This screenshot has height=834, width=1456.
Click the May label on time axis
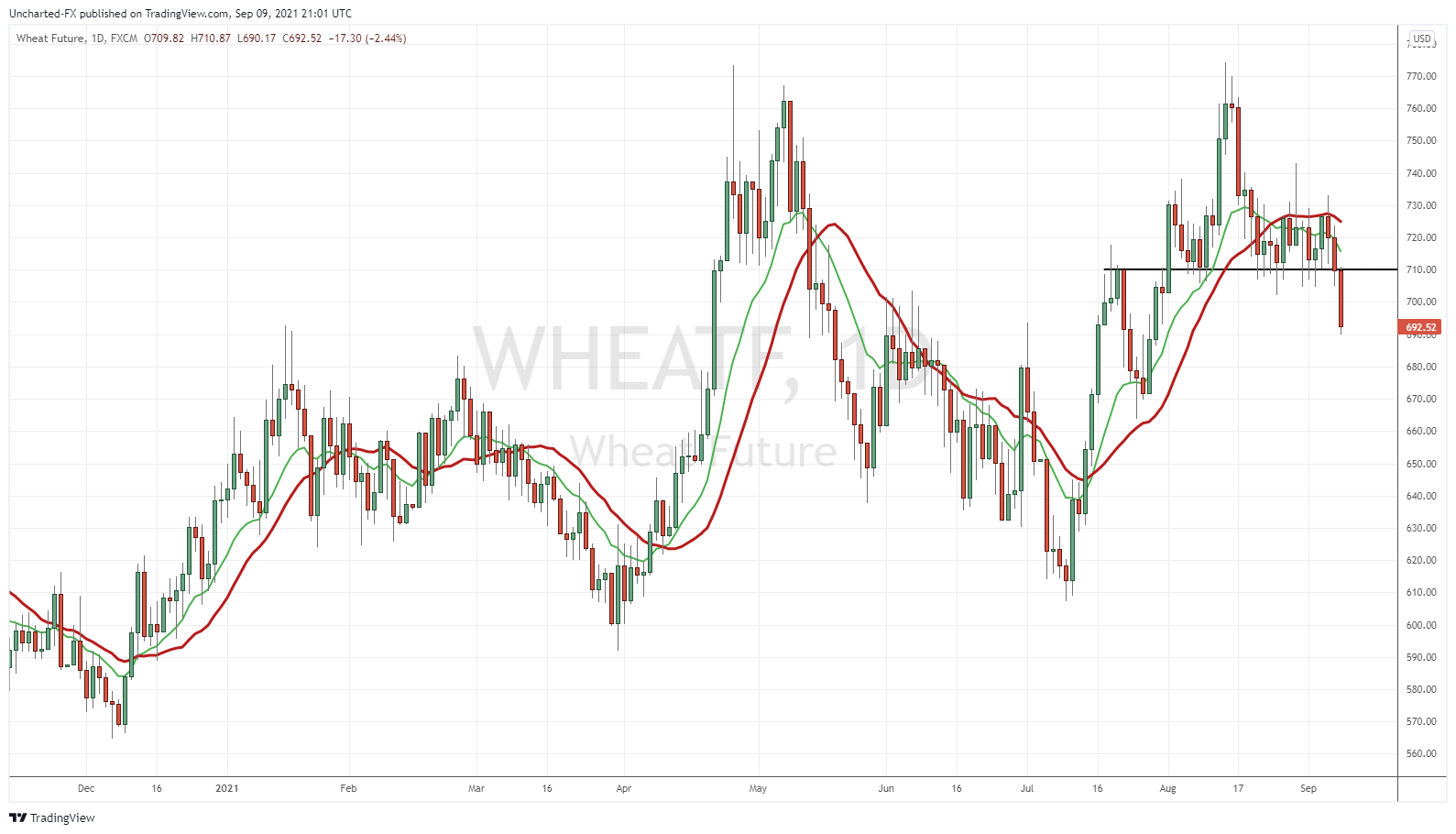pyautogui.click(x=758, y=788)
